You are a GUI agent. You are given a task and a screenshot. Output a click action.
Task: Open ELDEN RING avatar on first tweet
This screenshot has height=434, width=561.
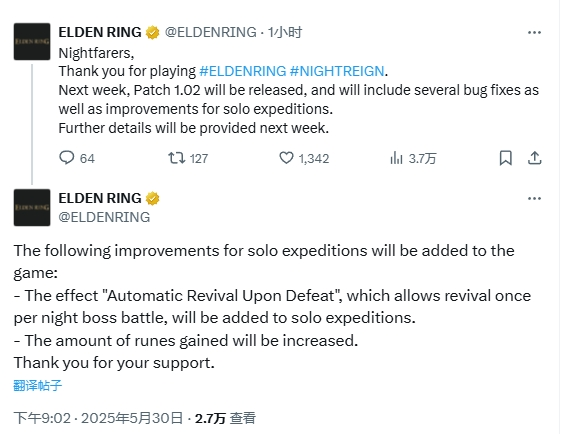tap(32, 42)
